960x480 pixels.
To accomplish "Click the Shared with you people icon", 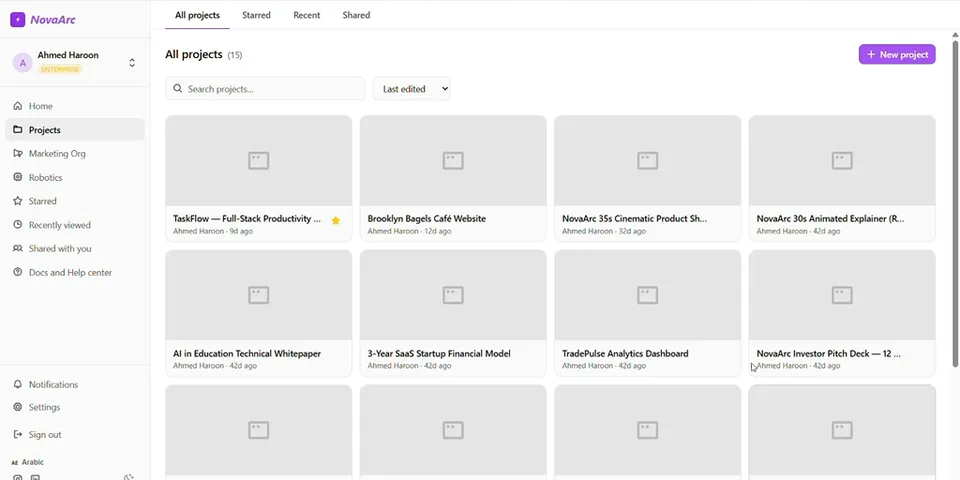I will click(18, 249).
